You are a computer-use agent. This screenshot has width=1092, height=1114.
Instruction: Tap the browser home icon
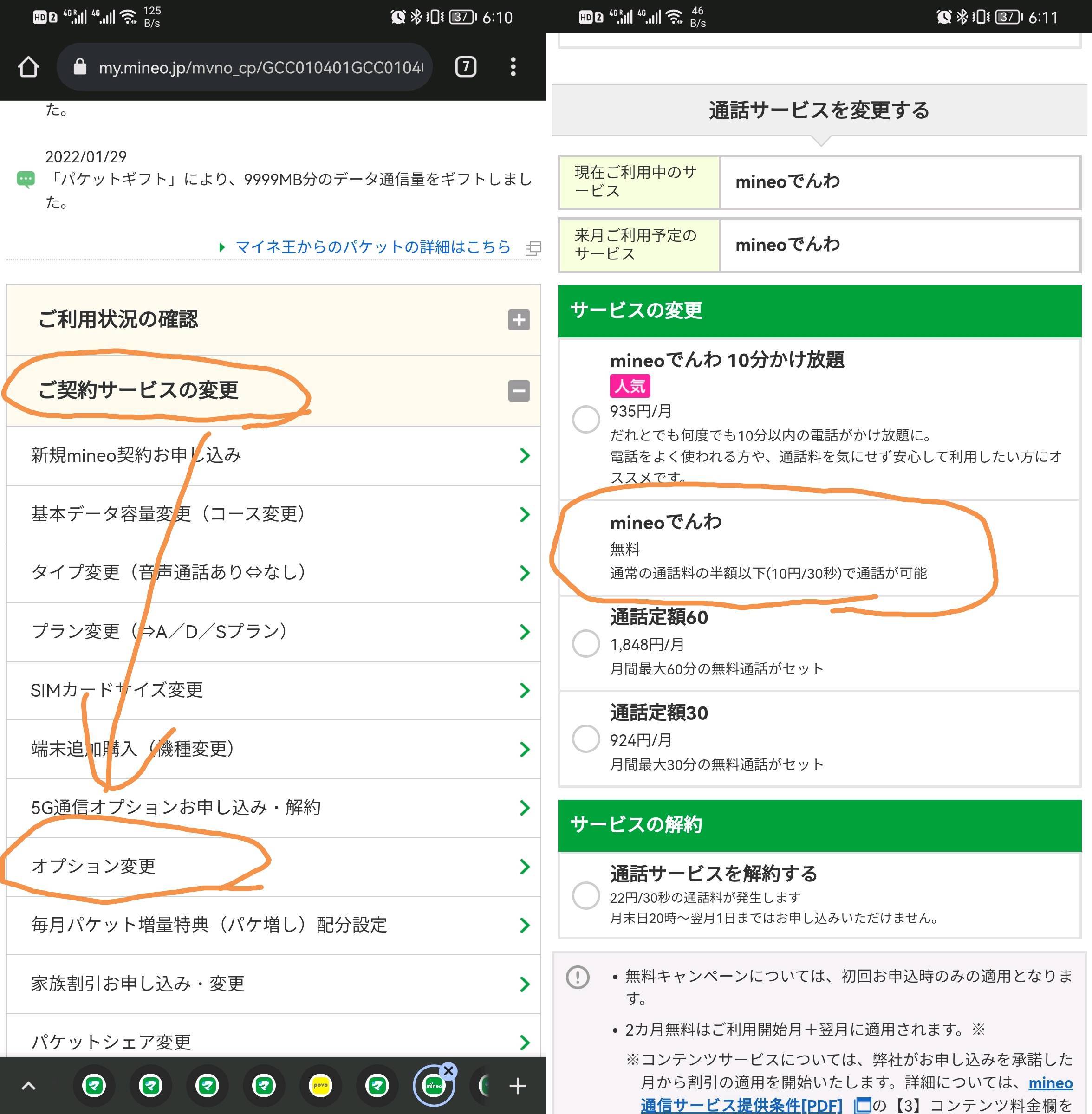tap(28, 67)
